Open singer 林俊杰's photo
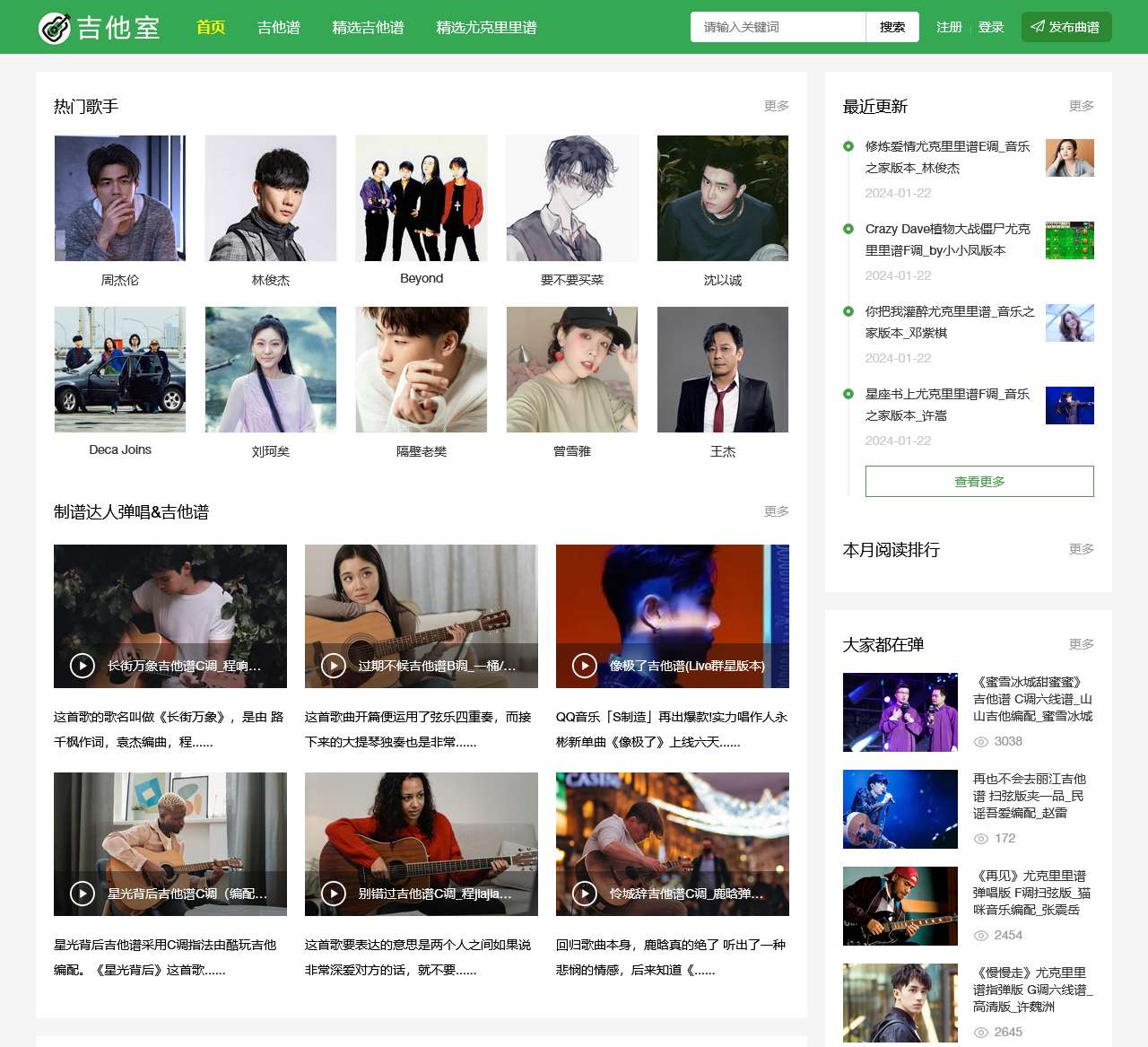Screen dimensions: 1148x1047 (271, 198)
